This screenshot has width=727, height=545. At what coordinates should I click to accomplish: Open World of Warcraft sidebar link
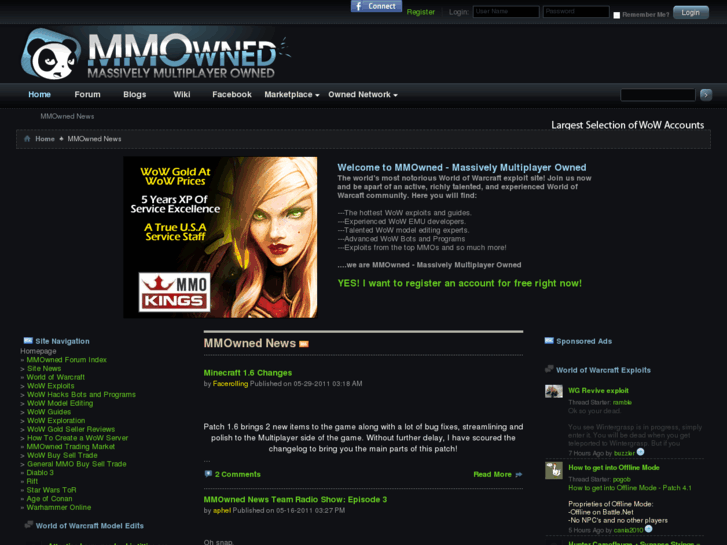pos(56,378)
